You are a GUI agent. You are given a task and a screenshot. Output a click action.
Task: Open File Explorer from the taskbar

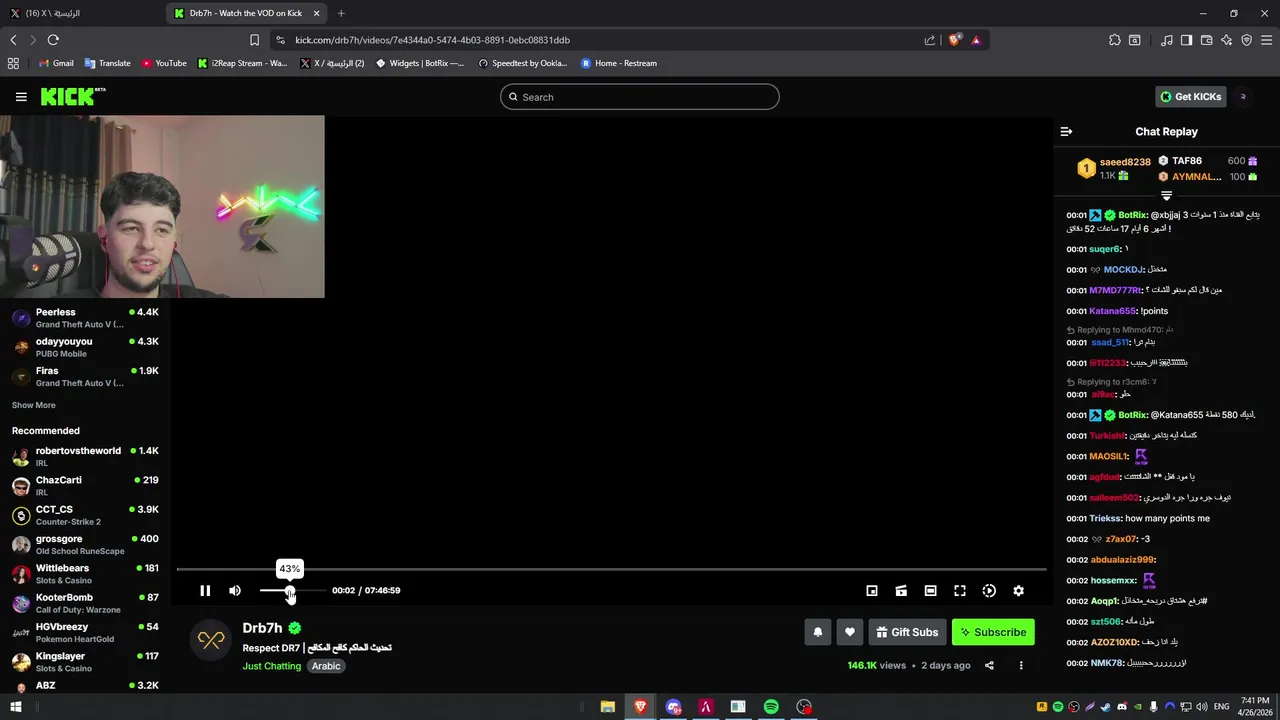tap(607, 707)
